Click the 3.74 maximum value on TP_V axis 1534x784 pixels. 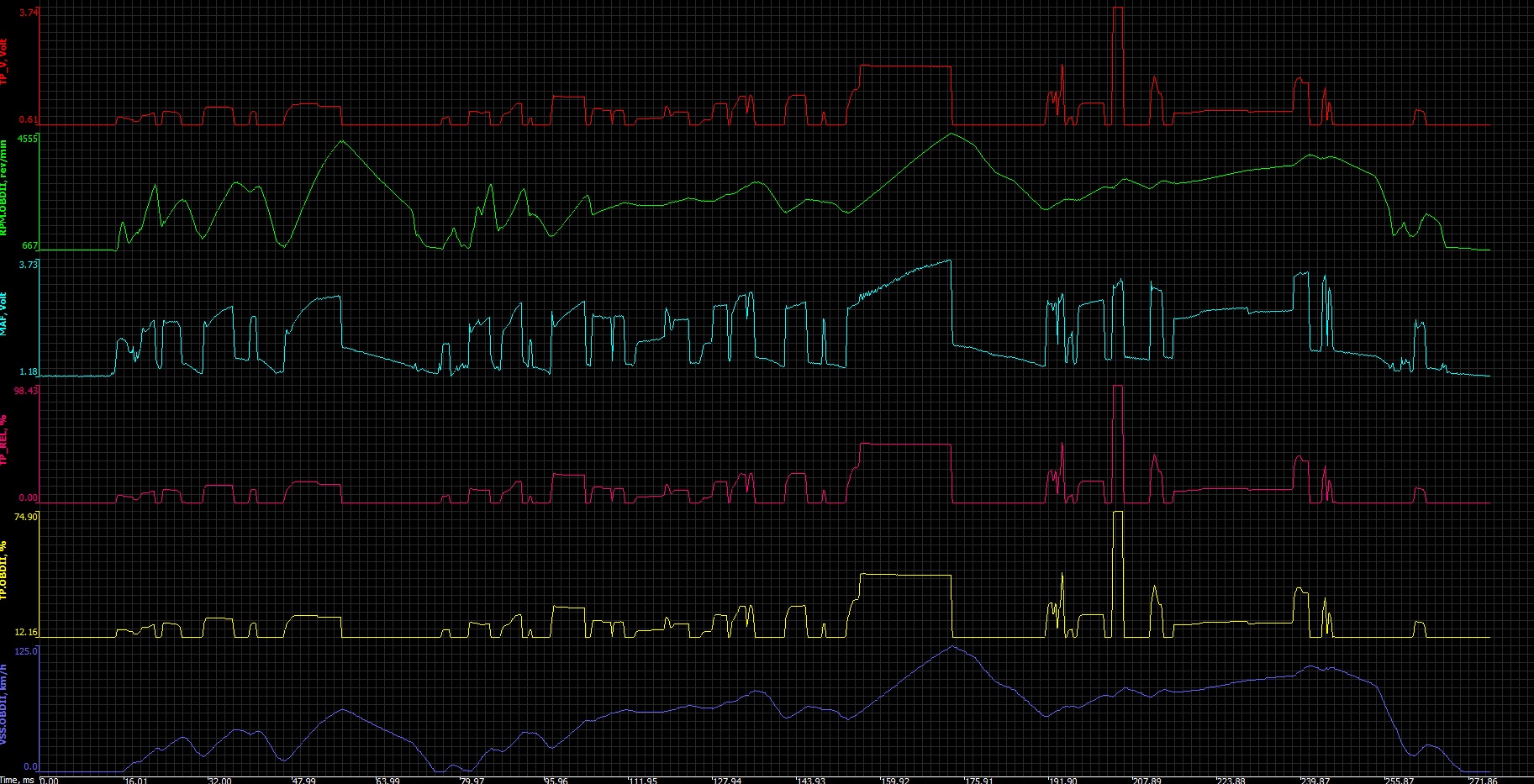[x=28, y=13]
